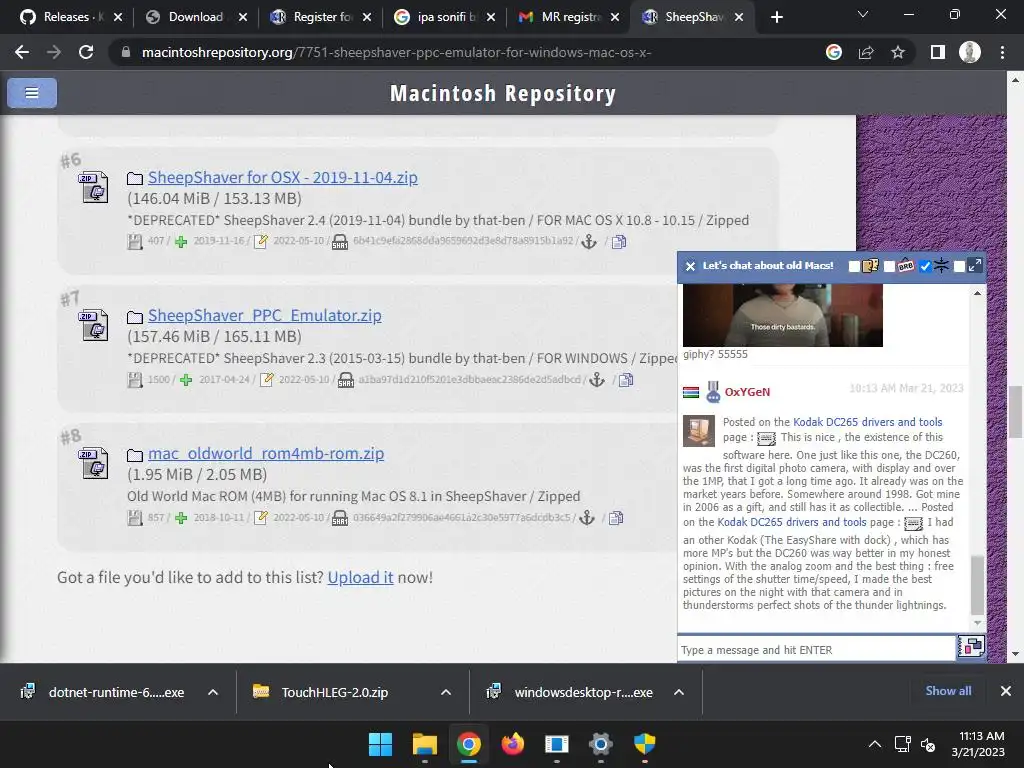Share this page via the address bar icon
This screenshot has height=768, width=1024.
coord(866,52)
